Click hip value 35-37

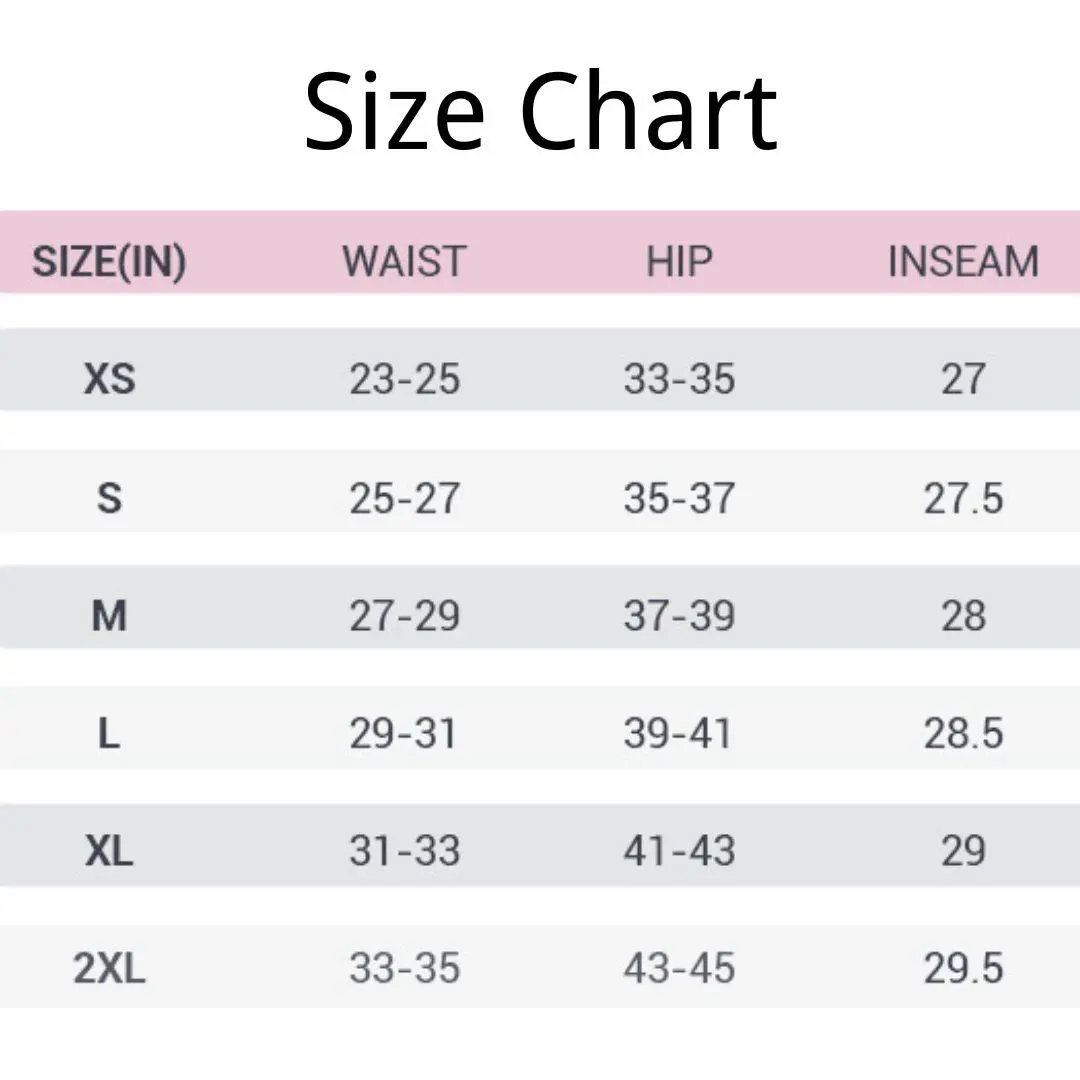(679, 498)
